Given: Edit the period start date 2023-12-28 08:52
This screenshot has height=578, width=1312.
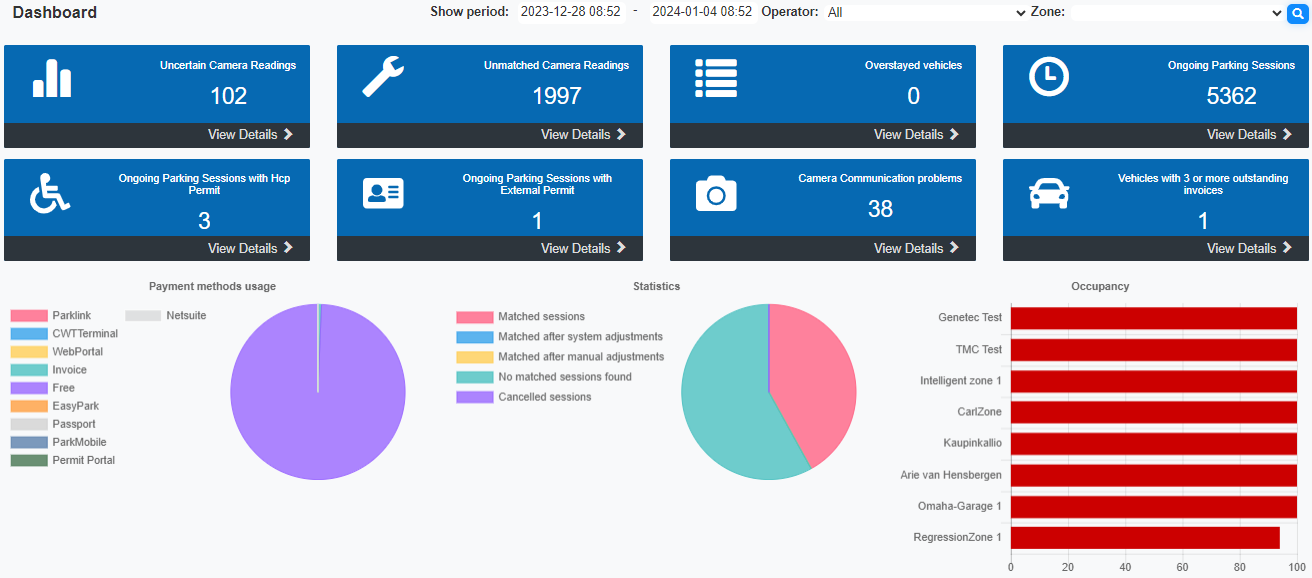Looking at the screenshot, I should point(571,12).
